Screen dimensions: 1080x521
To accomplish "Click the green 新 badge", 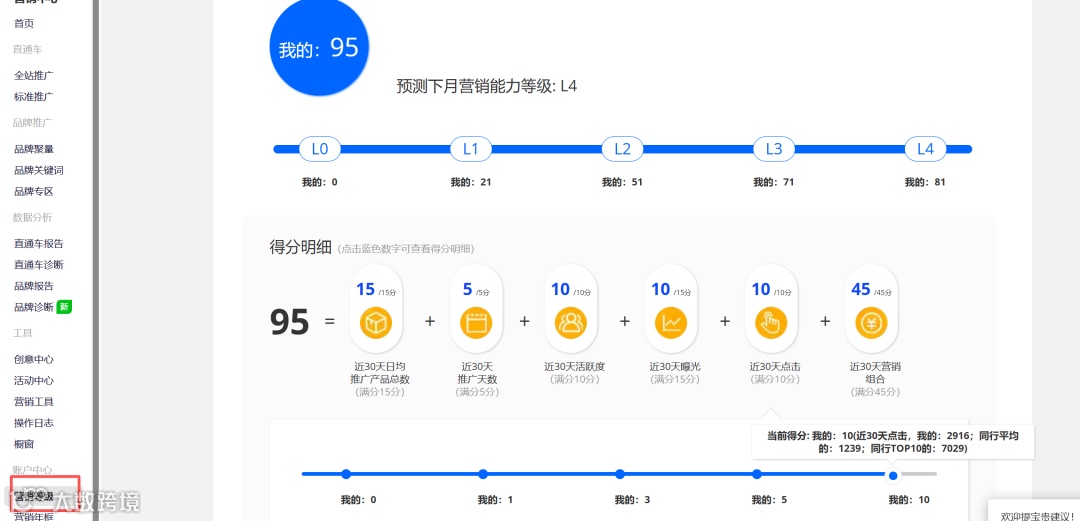I will coord(64,307).
